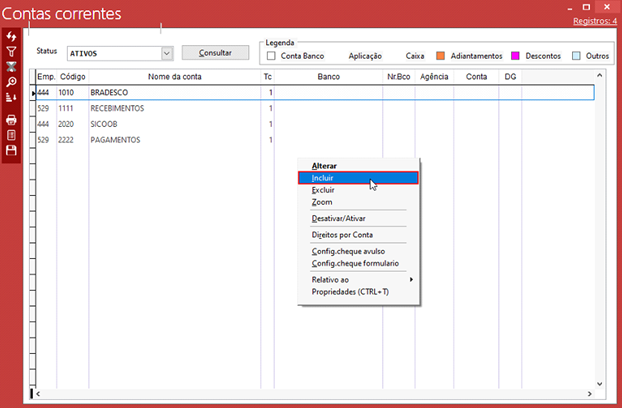Open the Status dropdown showing ATIVOS
622x408 pixels.
(166, 53)
